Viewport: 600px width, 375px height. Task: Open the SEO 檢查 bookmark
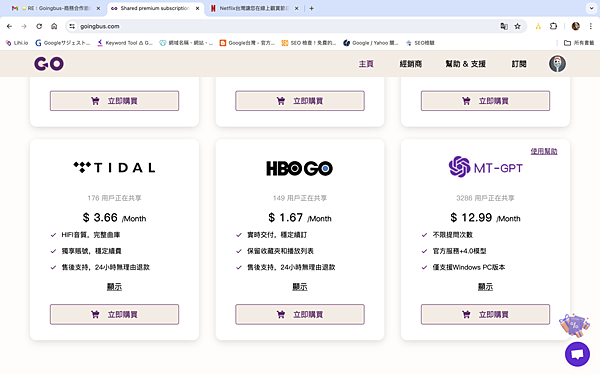[x=309, y=43]
